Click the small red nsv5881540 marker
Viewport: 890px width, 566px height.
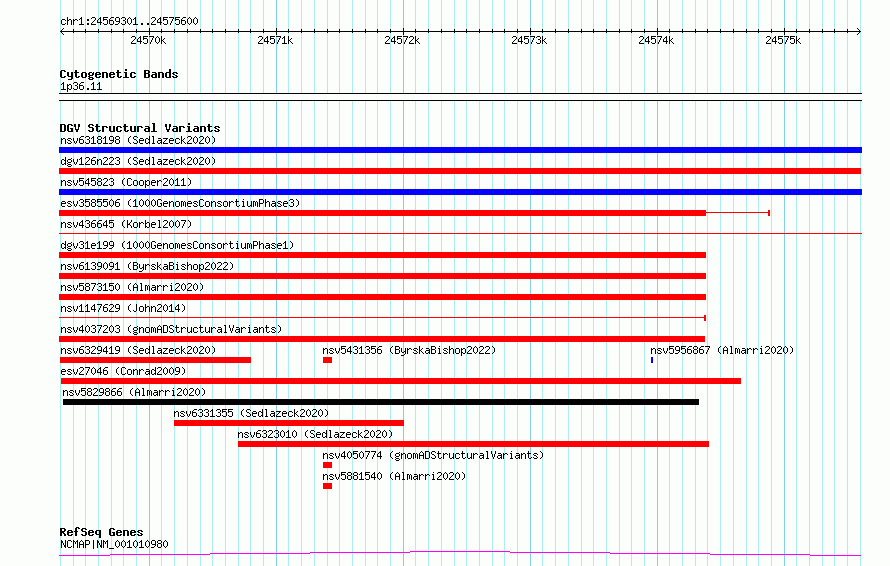tap(328, 486)
